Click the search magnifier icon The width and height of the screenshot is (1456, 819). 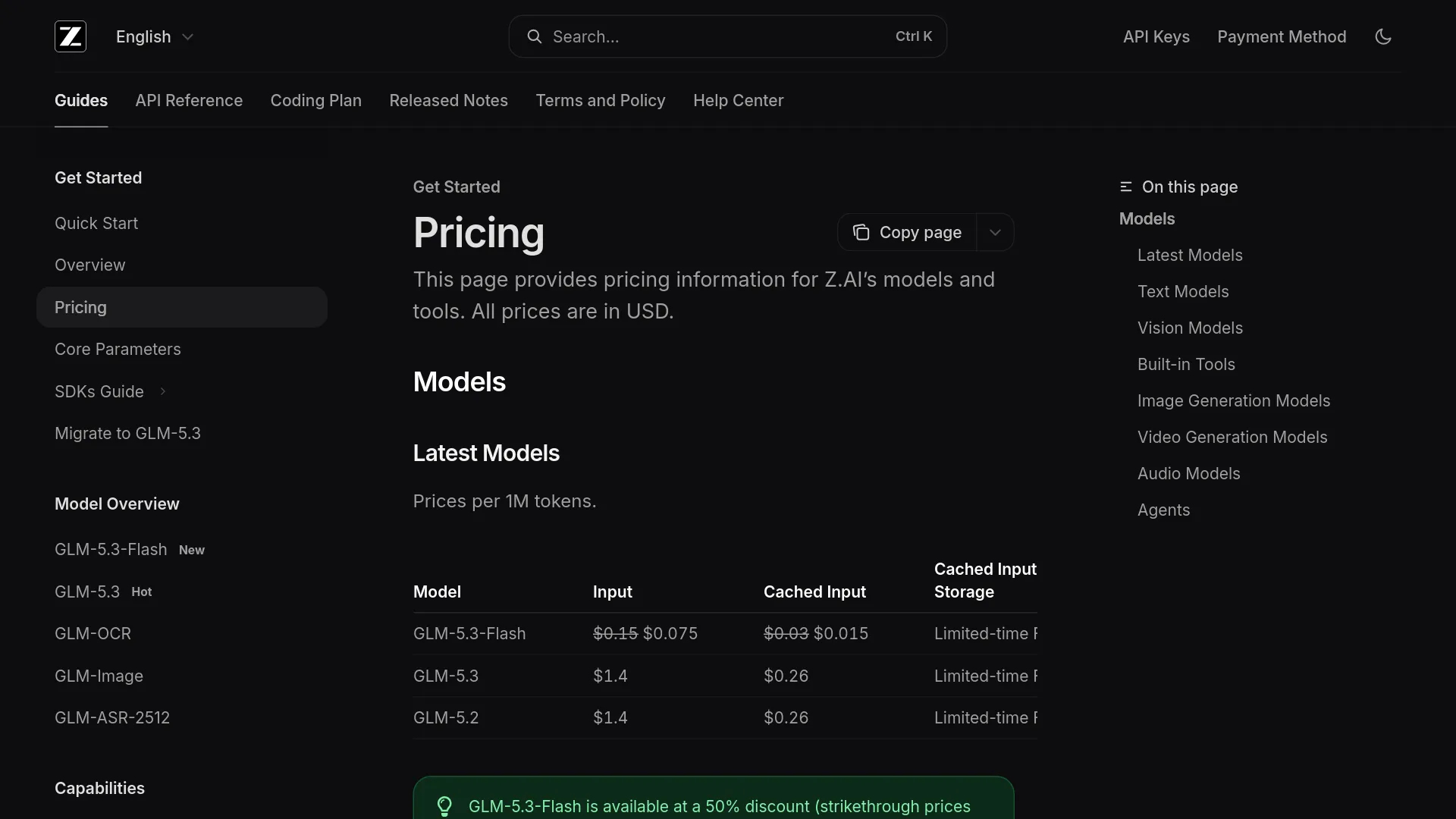pos(535,36)
